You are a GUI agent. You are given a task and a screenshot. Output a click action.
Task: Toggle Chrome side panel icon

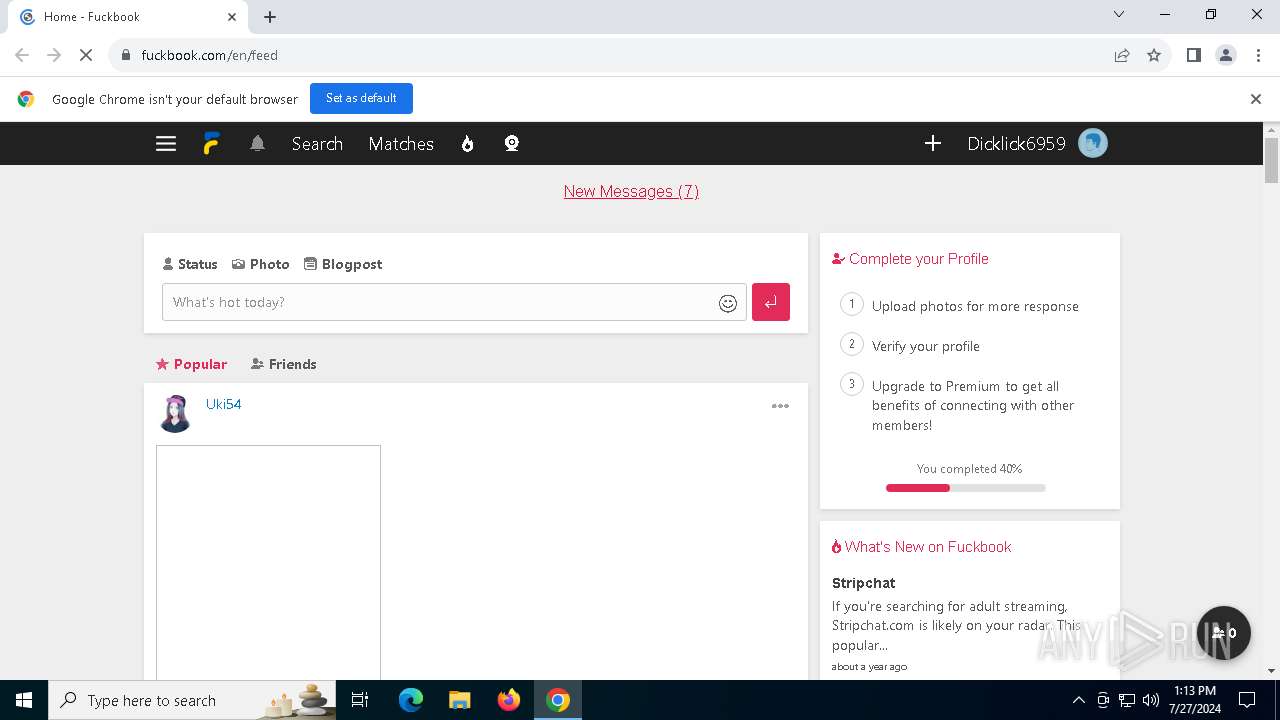pyautogui.click(x=1193, y=56)
